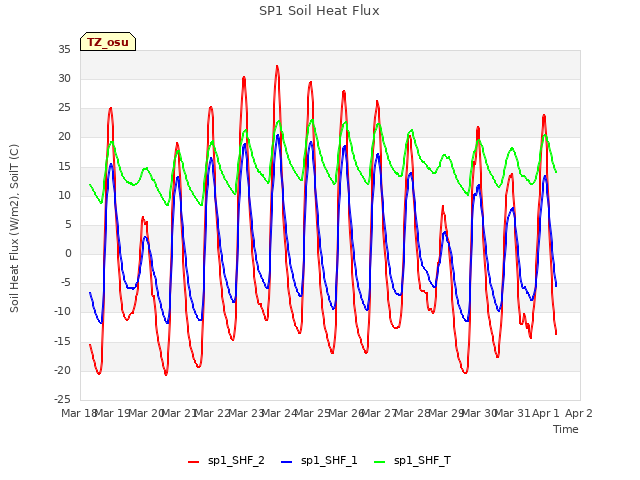Click the green sp1_SHF_T legend swatch
Viewport: 640px width, 480px height.
(x=380, y=461)
